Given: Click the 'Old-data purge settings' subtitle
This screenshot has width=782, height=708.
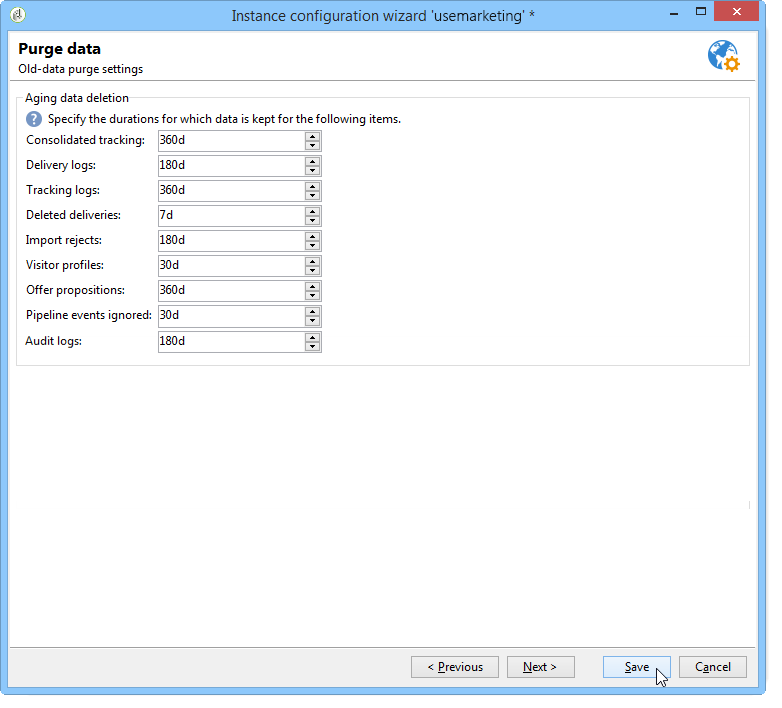Looking at the screenshot, I should [x=80, y=69].
